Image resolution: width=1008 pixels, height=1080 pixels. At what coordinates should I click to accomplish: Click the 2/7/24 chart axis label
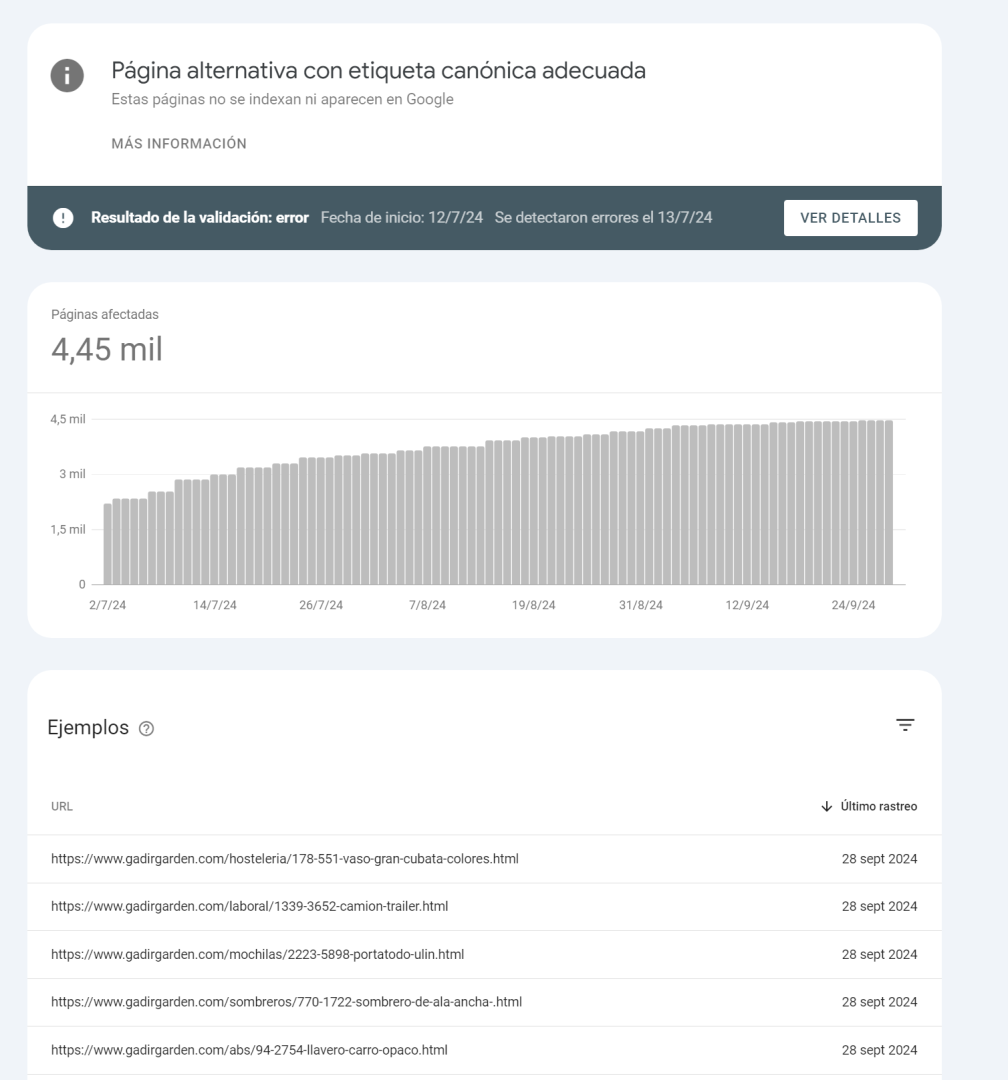click(107, 605)
